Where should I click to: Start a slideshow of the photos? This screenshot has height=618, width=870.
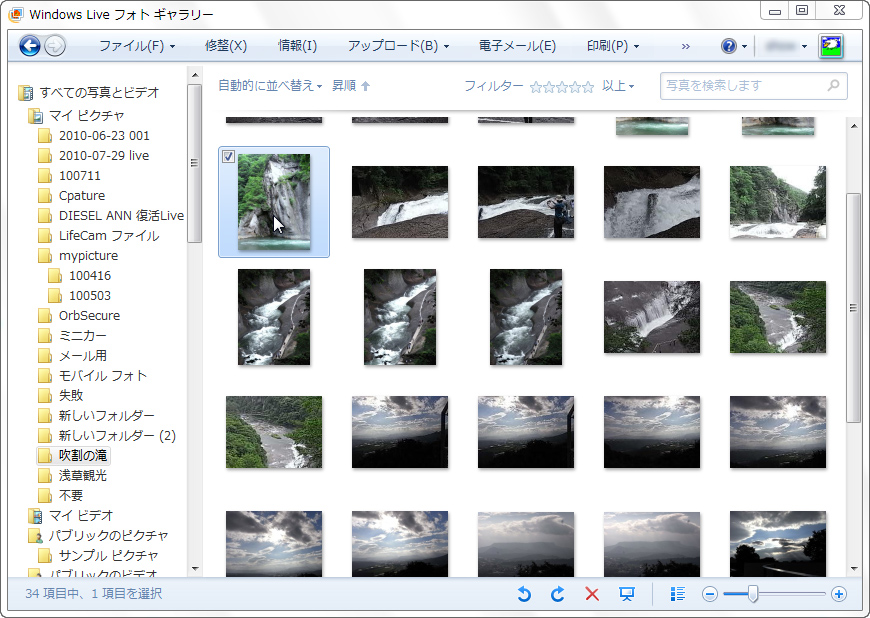click(x=627, y=594)
